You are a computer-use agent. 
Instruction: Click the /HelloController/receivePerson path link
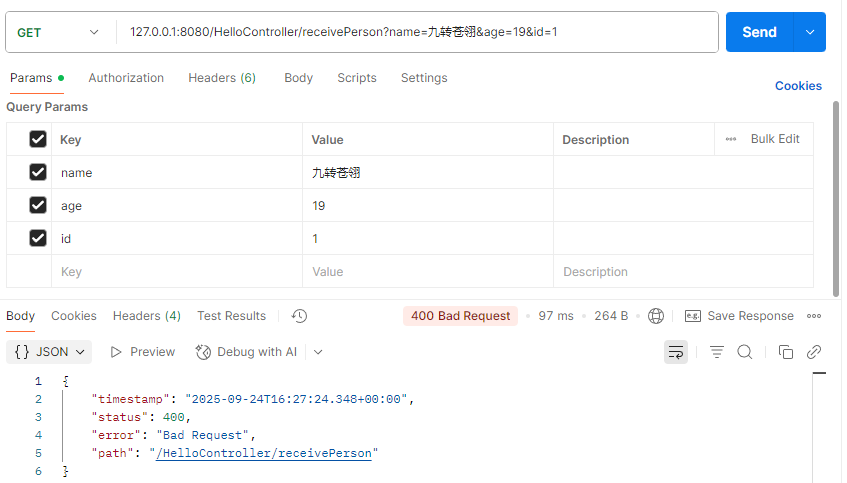point(264,453)
